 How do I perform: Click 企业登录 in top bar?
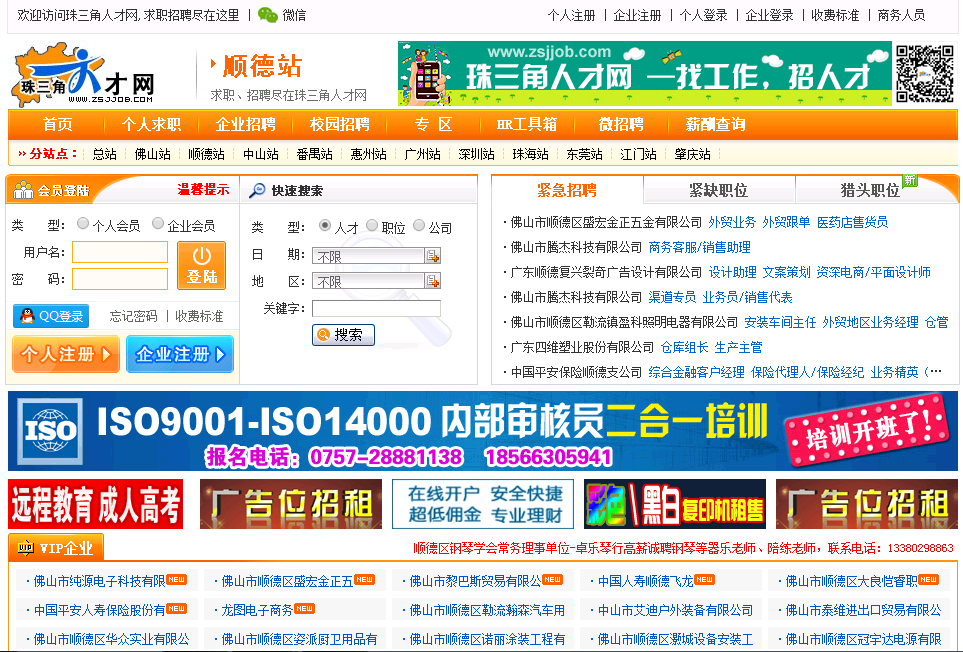pos(770,15)
